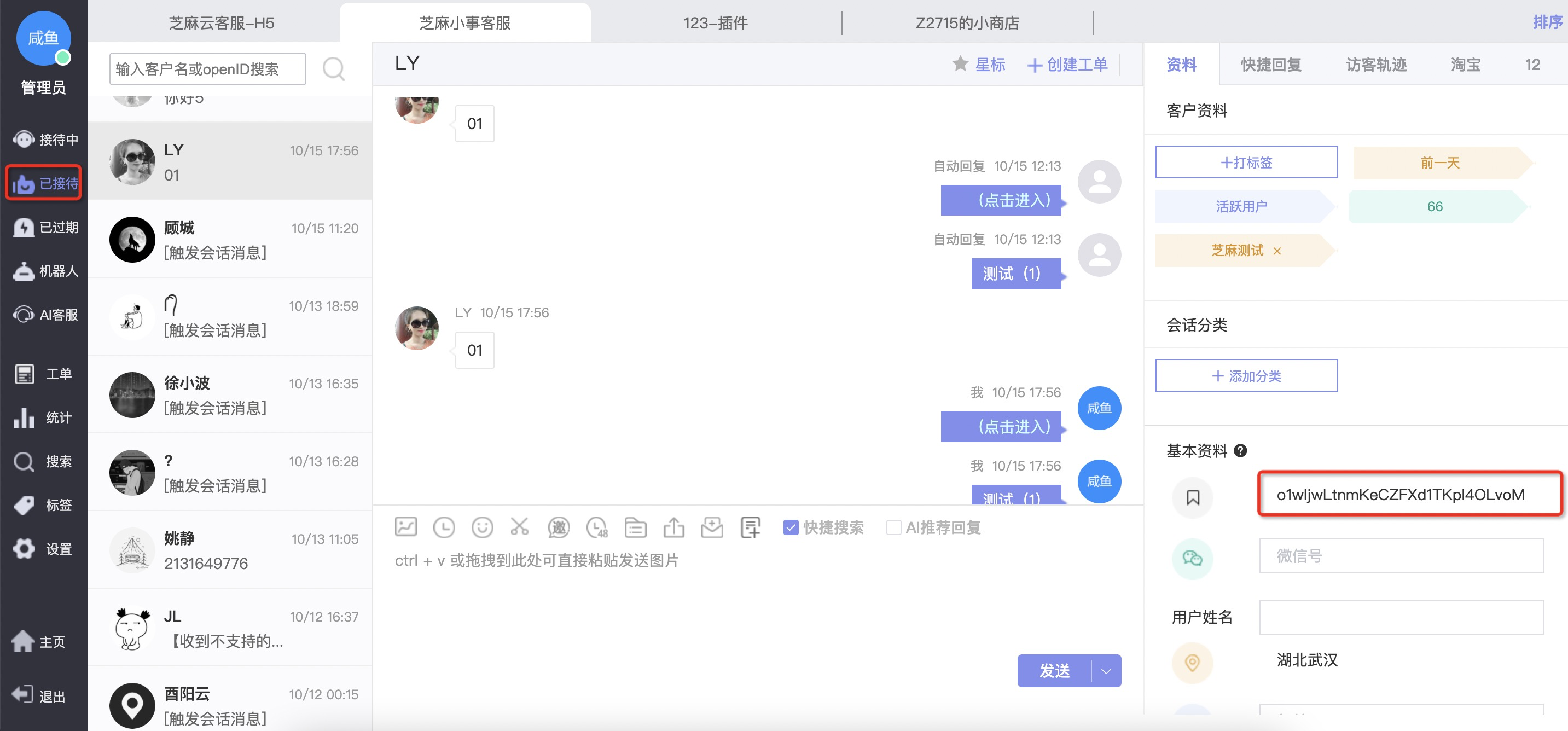The width and height of the screenshot is (1568, 731).
Task: Click the 邀 invite rating icon
Action: [x=558, y=527]
